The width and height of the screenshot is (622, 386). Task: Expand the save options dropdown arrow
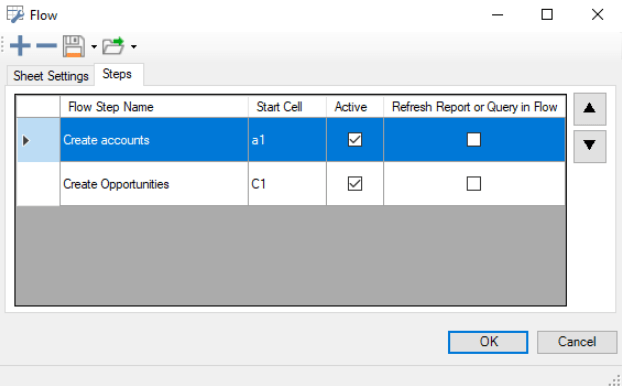click(94, 47)
